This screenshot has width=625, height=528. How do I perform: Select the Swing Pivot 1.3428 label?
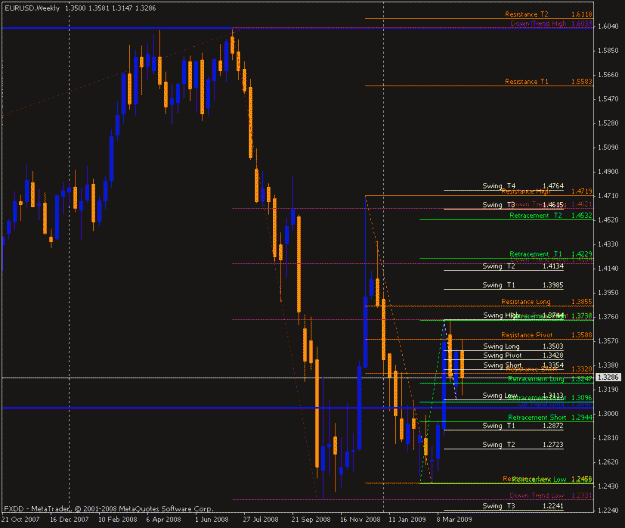click(x=524, y=355)
